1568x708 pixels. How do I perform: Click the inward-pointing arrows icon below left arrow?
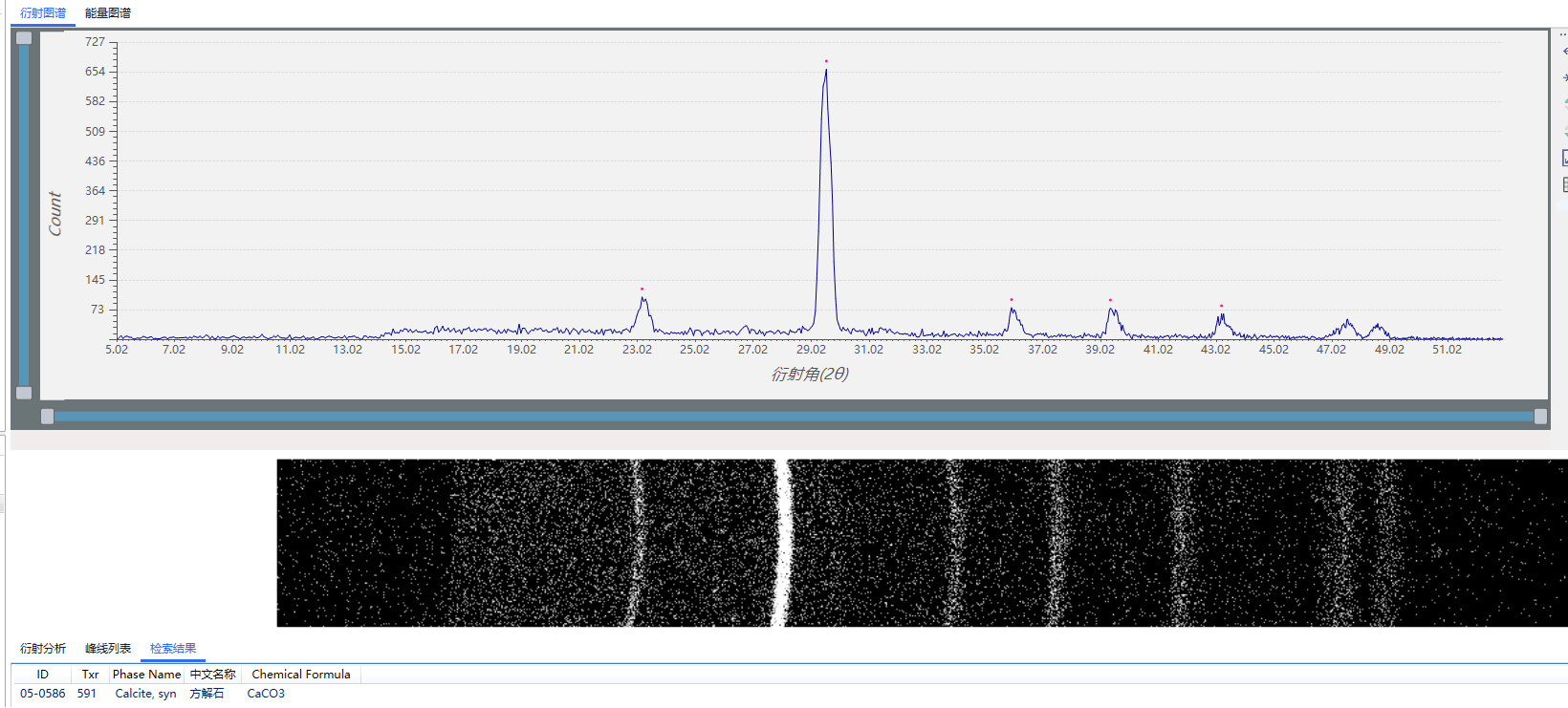(x=1564, y=77)
